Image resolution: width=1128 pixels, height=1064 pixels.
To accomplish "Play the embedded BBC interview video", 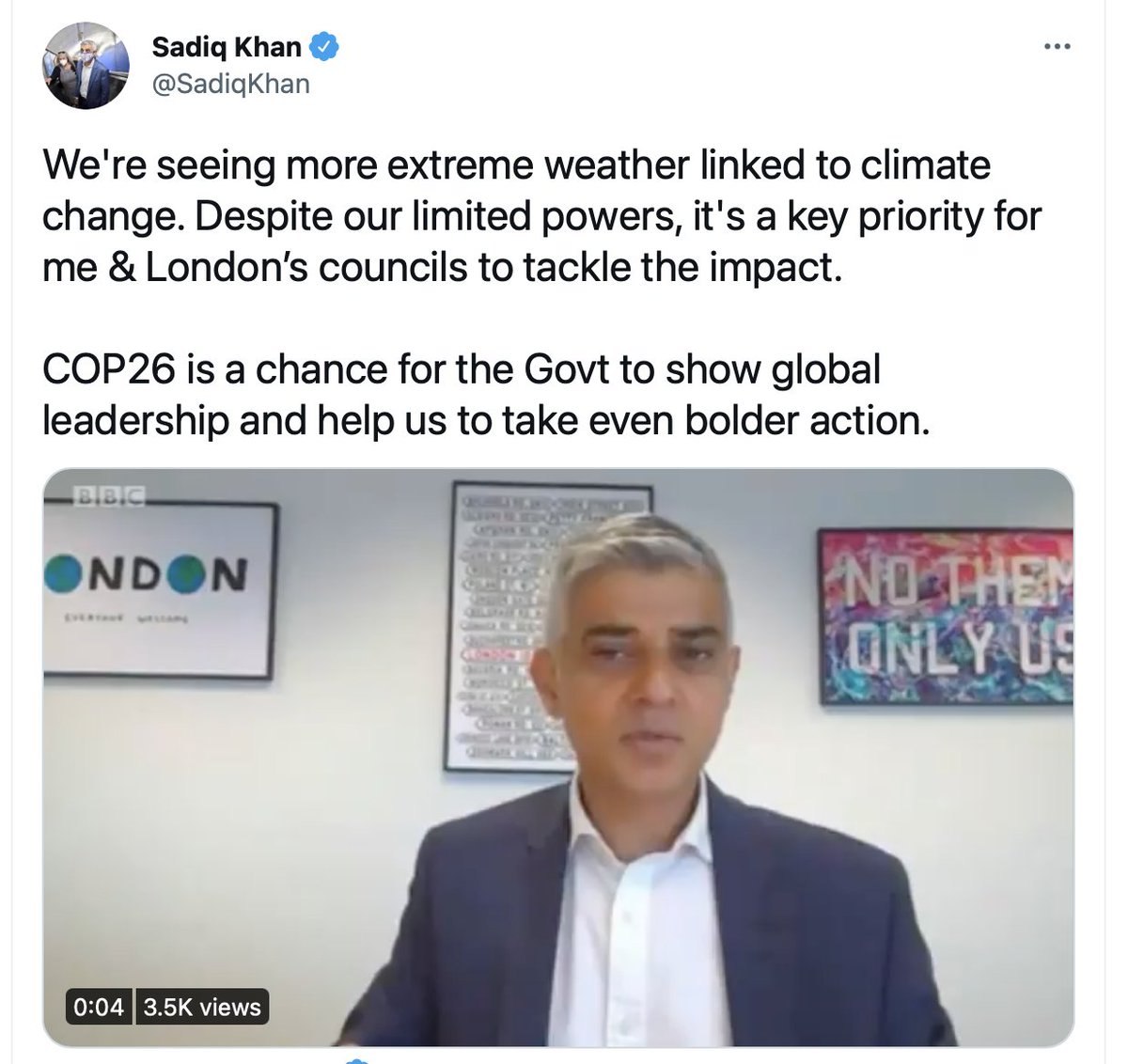I will click(558, 757).
